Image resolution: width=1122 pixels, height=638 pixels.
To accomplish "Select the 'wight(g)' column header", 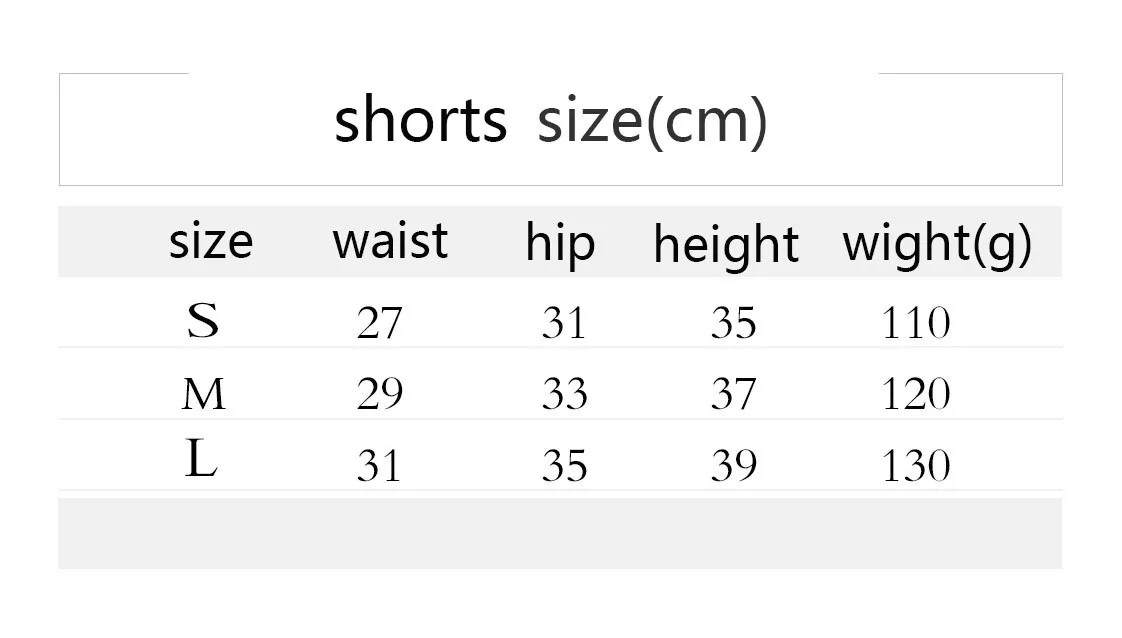I will pos(937,244).
